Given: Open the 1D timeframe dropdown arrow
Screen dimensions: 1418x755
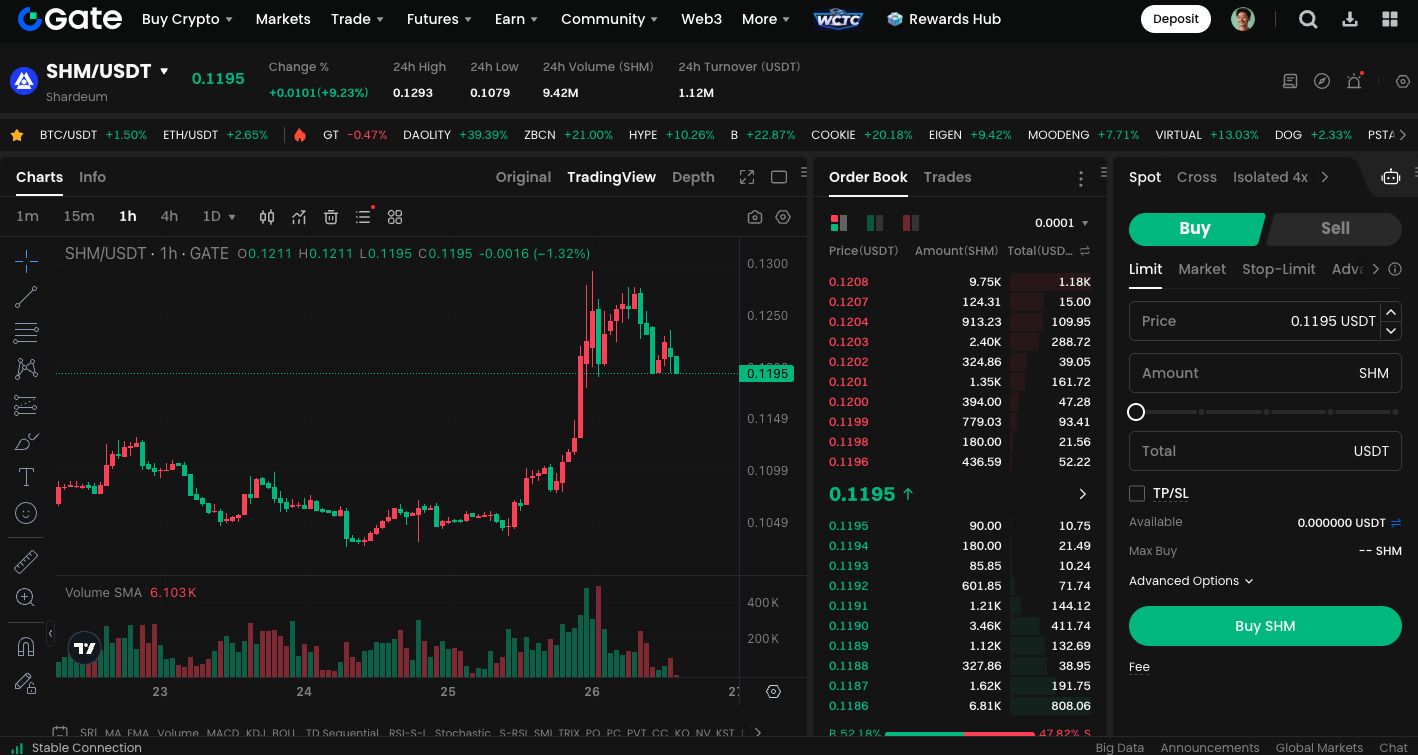Looking at the screenshot, I should coord(231,216).
